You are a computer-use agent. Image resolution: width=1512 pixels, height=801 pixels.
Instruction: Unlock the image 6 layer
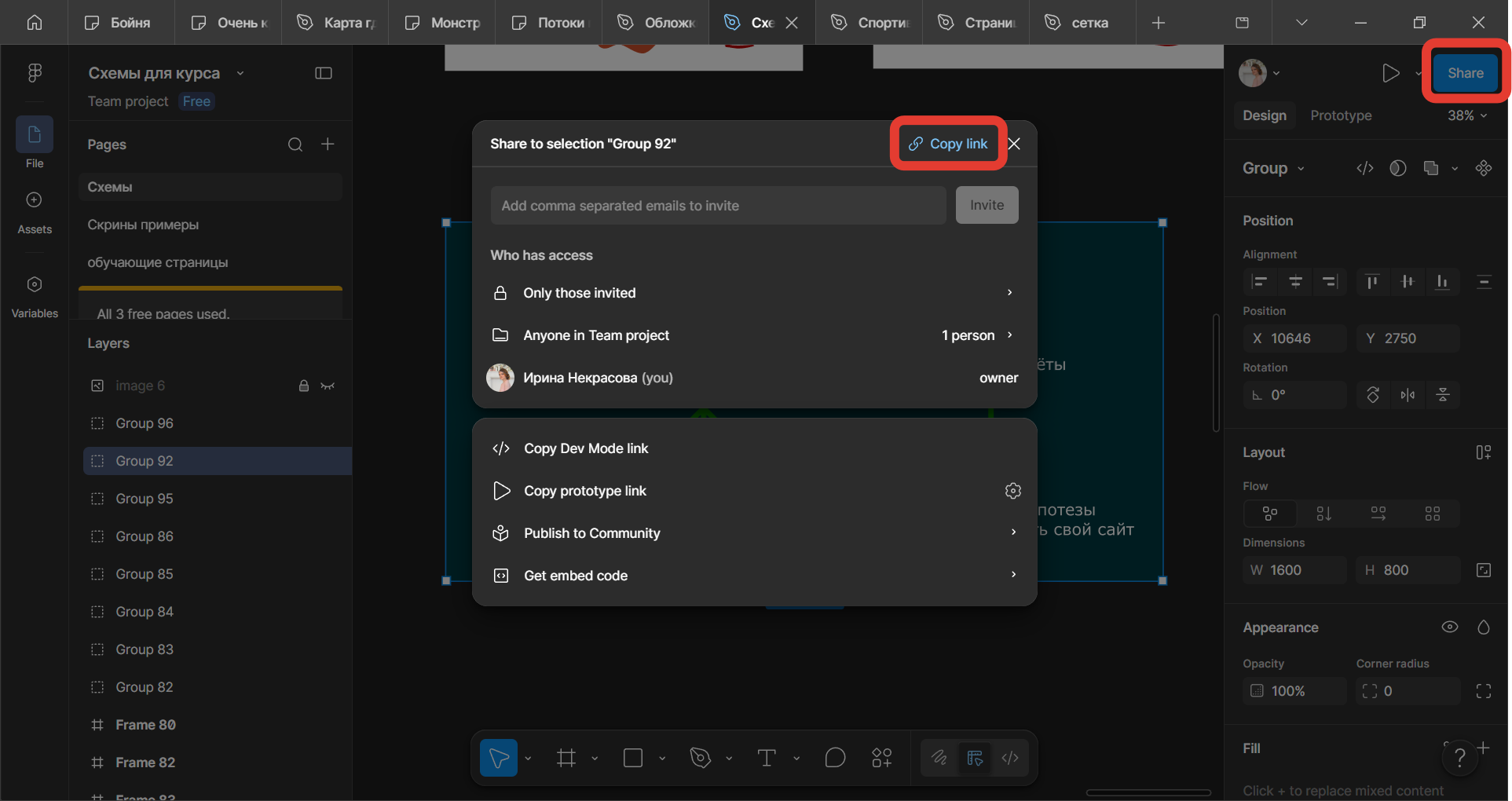click(x=304, y=386)
